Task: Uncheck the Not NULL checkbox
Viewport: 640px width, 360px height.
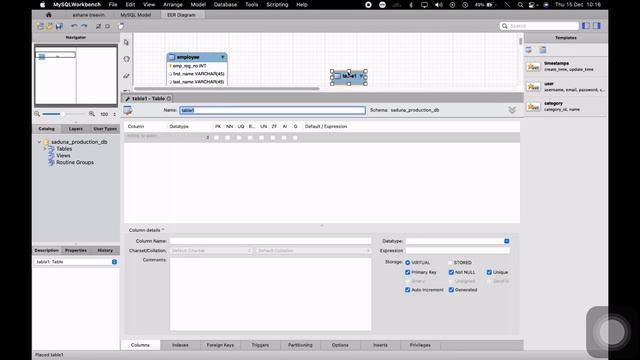Action: pos(451,272)
